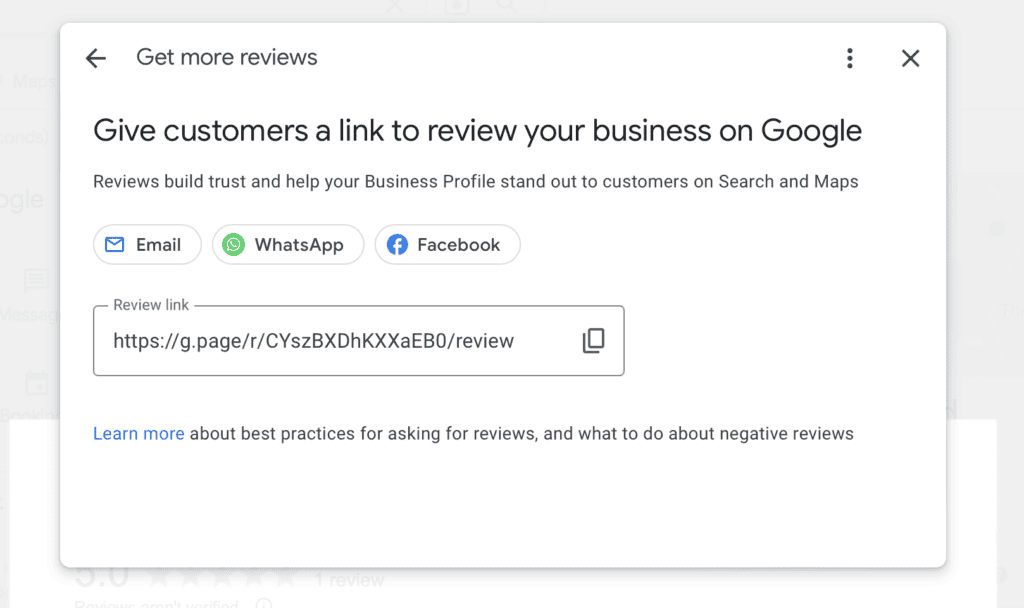Viewport: 1024px width, 608px height.
Task: Share review link via WhatsApp text label
Action: [x=299, y=245]
